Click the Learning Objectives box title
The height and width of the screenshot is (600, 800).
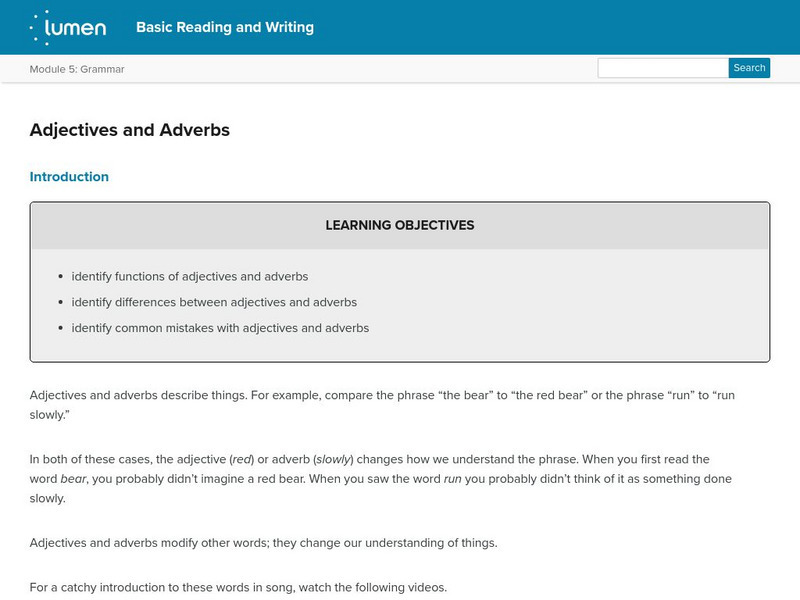[x=400, y=226]
